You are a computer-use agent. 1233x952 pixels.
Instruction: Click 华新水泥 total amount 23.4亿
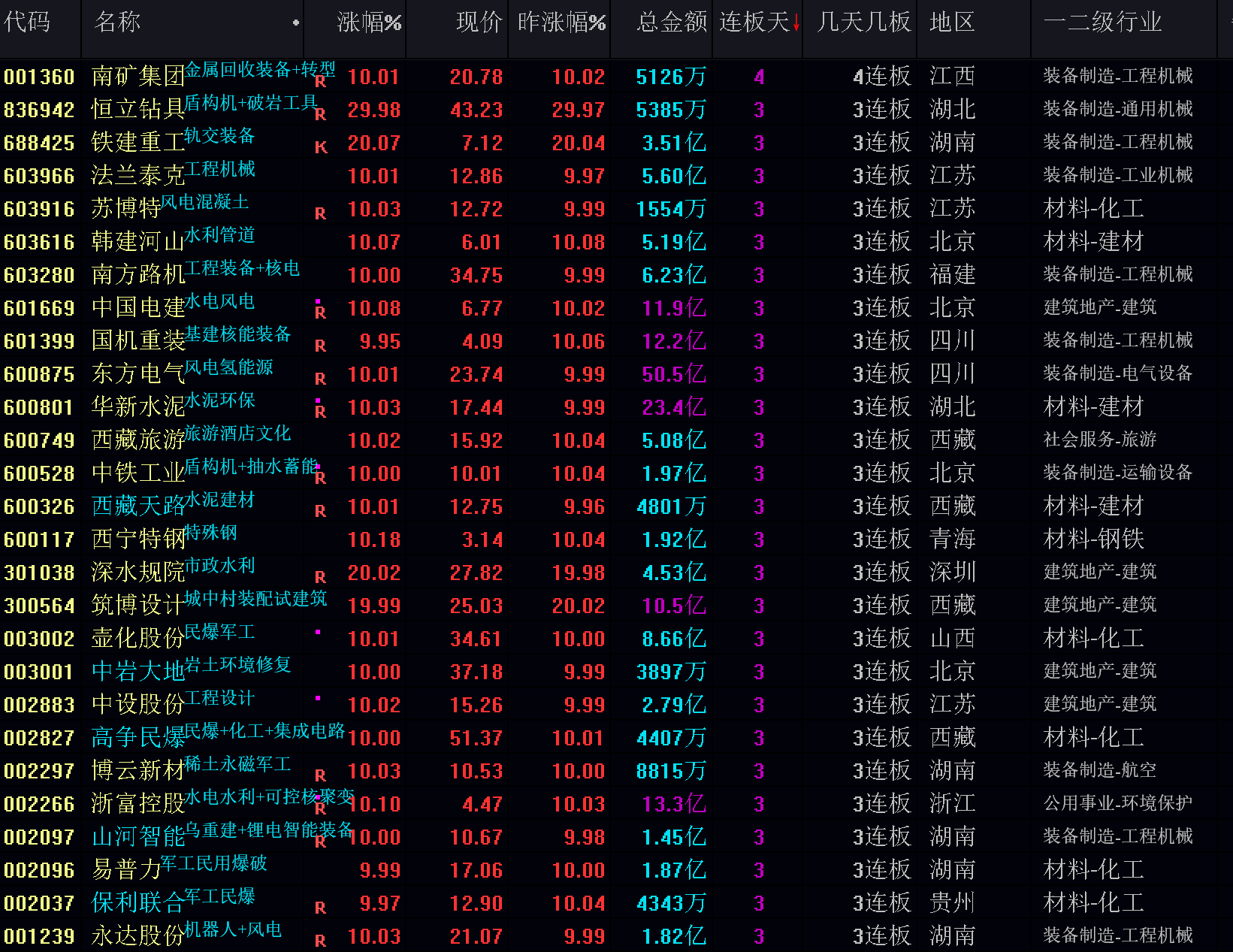[674, 407]
